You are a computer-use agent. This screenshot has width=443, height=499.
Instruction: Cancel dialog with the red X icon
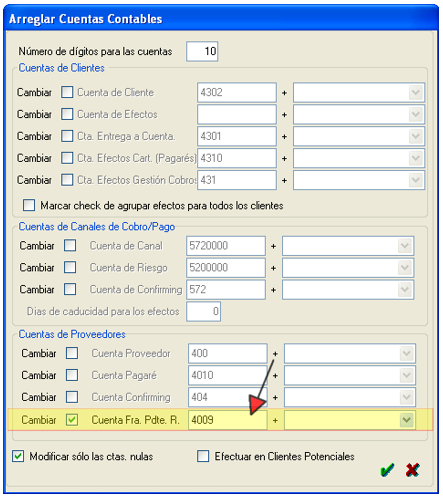(412, 470)
